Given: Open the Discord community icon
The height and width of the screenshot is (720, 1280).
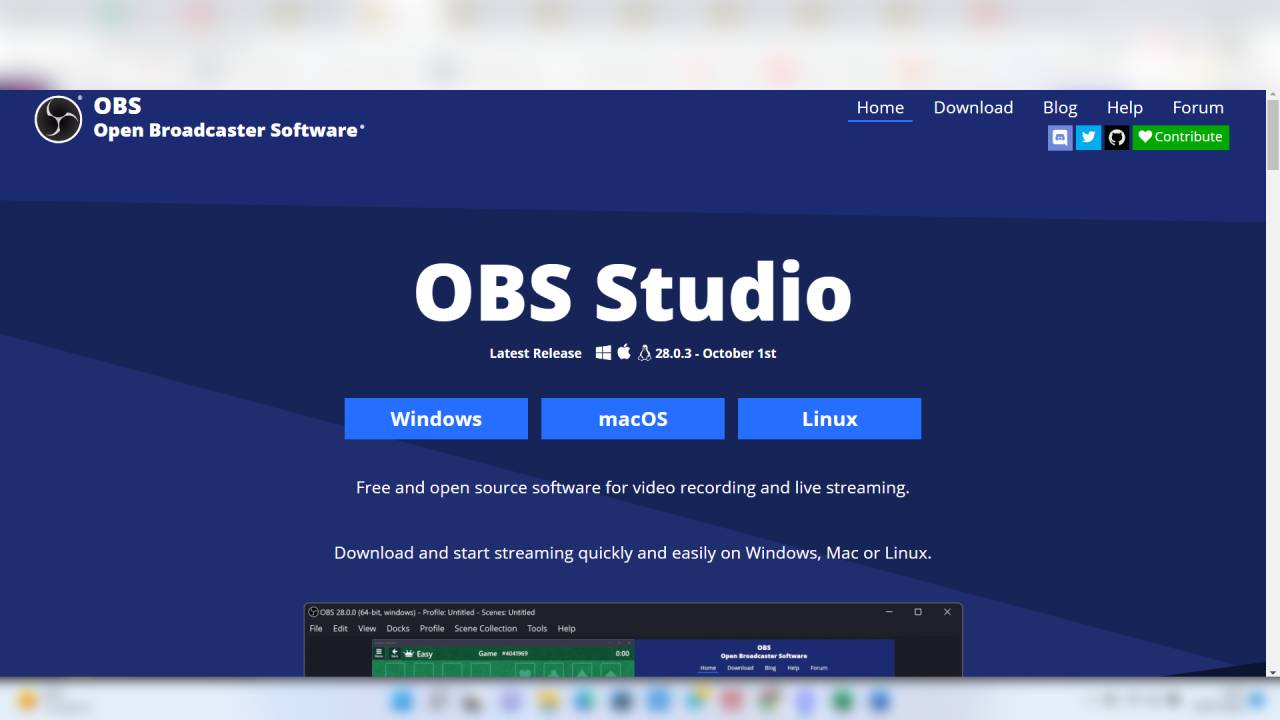Looking at the screenshot, I should (x=1060, y=137).
